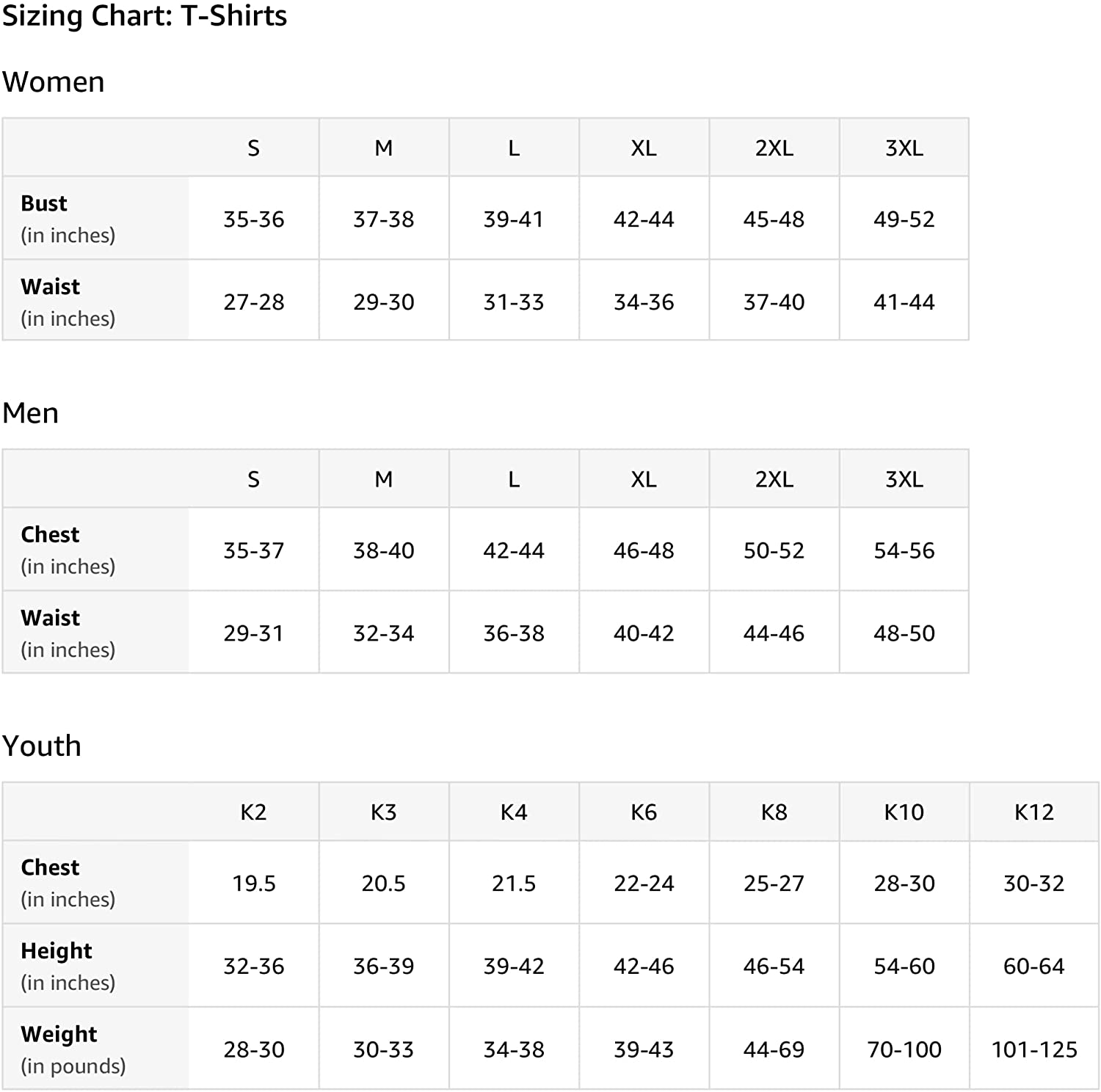Click the Sizing Chart: T-Shirts title
This screenshot has height=1092, width=1101.
tap(145, 16)
